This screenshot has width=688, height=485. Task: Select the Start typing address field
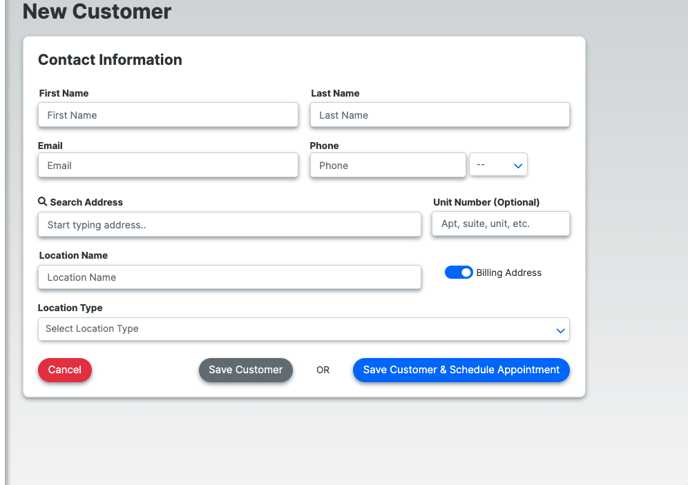click(x=229, y=225)
